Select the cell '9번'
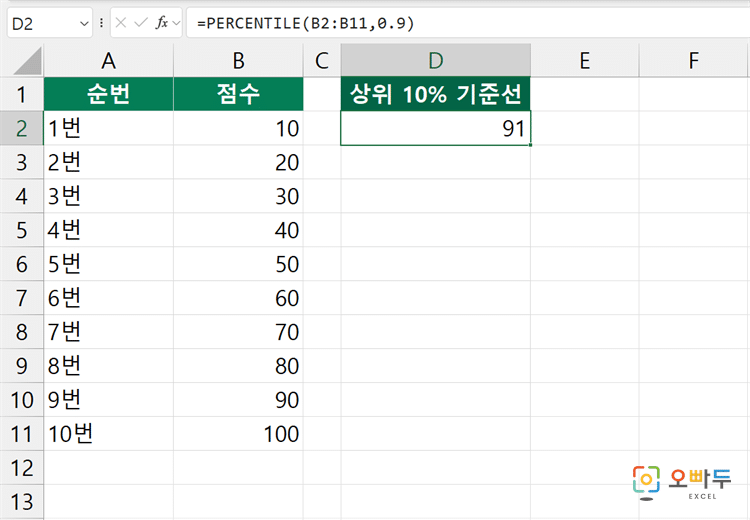 (x=109, y=400)
